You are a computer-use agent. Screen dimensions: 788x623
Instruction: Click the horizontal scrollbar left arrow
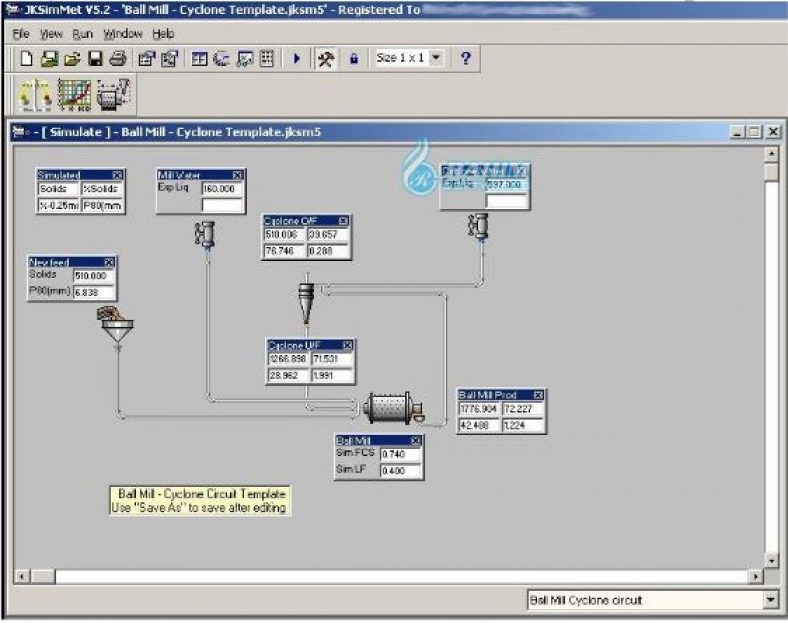point(22,576)
